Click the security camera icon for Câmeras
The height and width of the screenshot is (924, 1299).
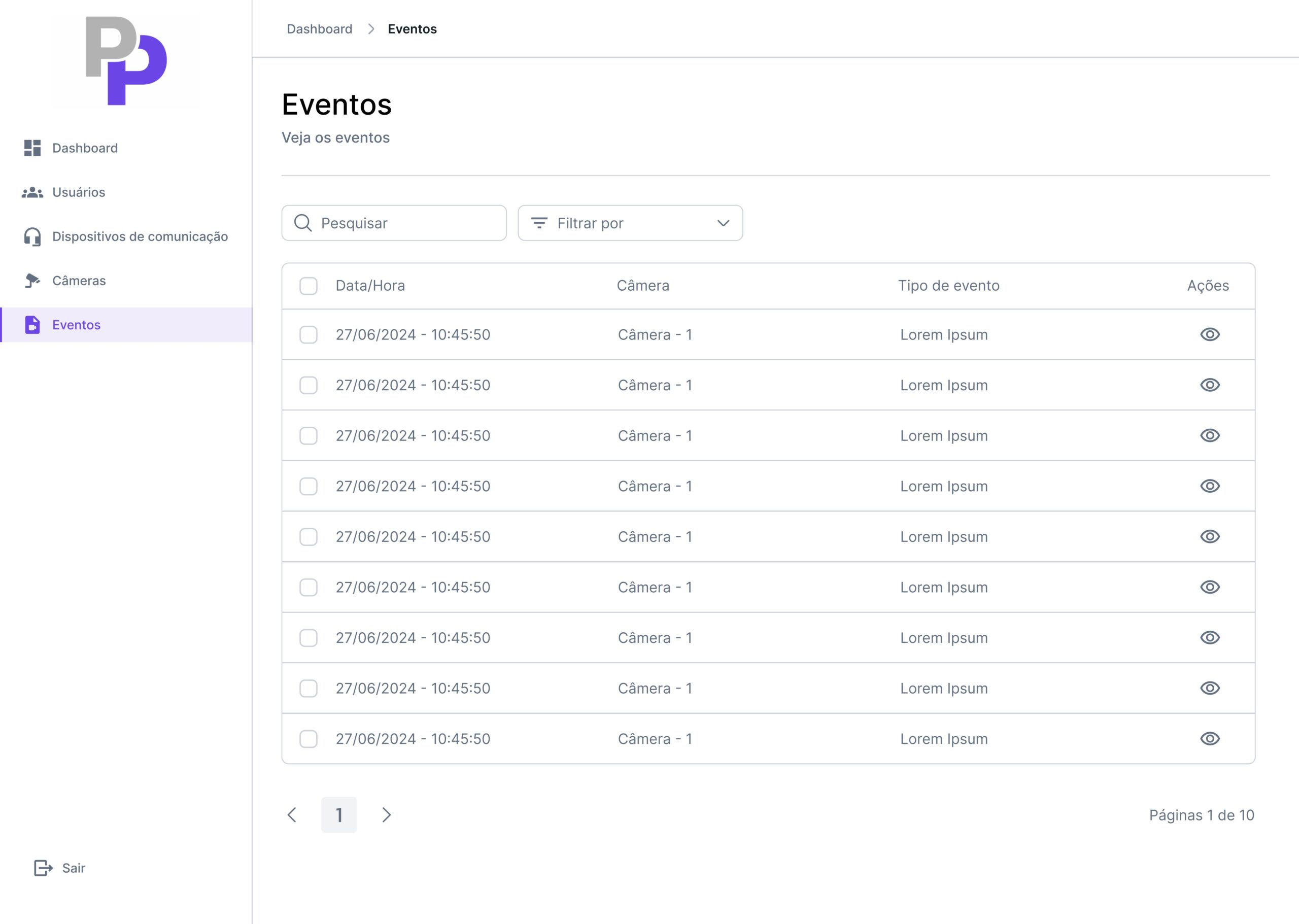point(32,281)
